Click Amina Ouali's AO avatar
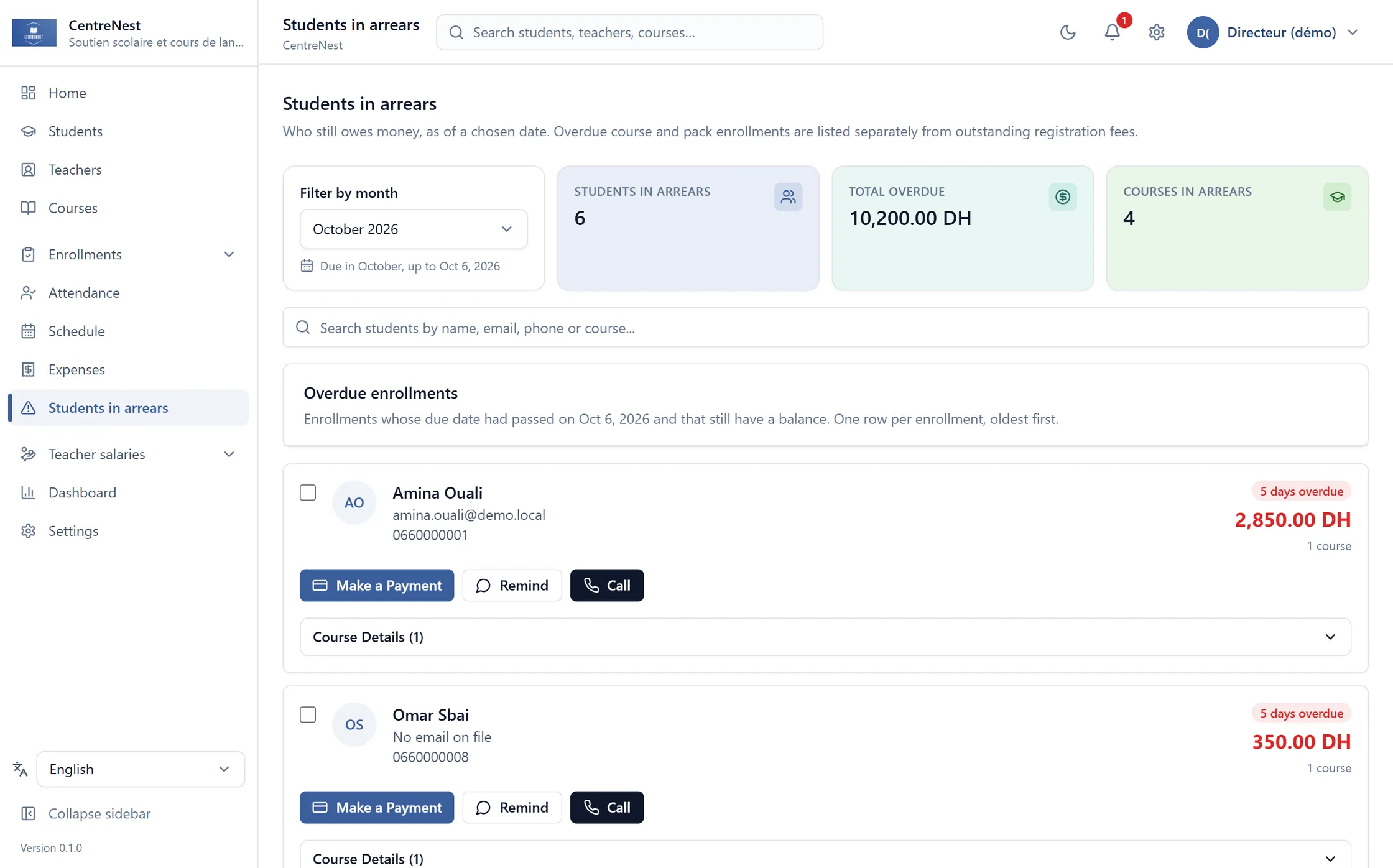The width and height of the screenshot is (1393, 868). click(x=354, y=502)
